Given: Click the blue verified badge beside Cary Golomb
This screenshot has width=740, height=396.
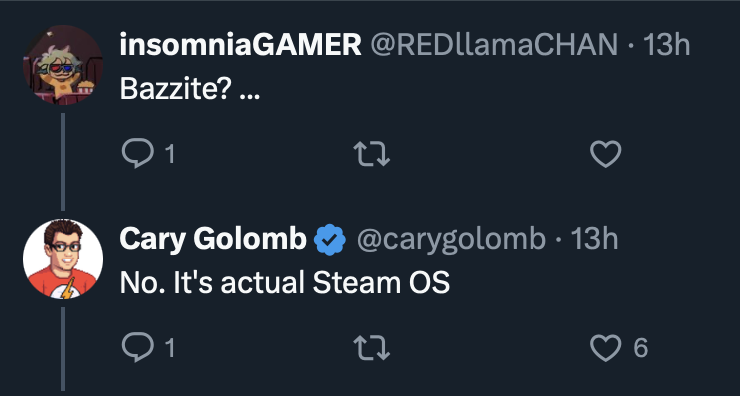Looking at the screenshot, I should [330, 240].
